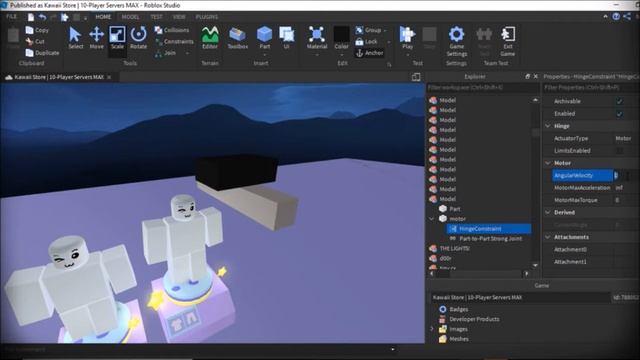Select the Select tool
The image size is (640, 360).
(75, 38)
